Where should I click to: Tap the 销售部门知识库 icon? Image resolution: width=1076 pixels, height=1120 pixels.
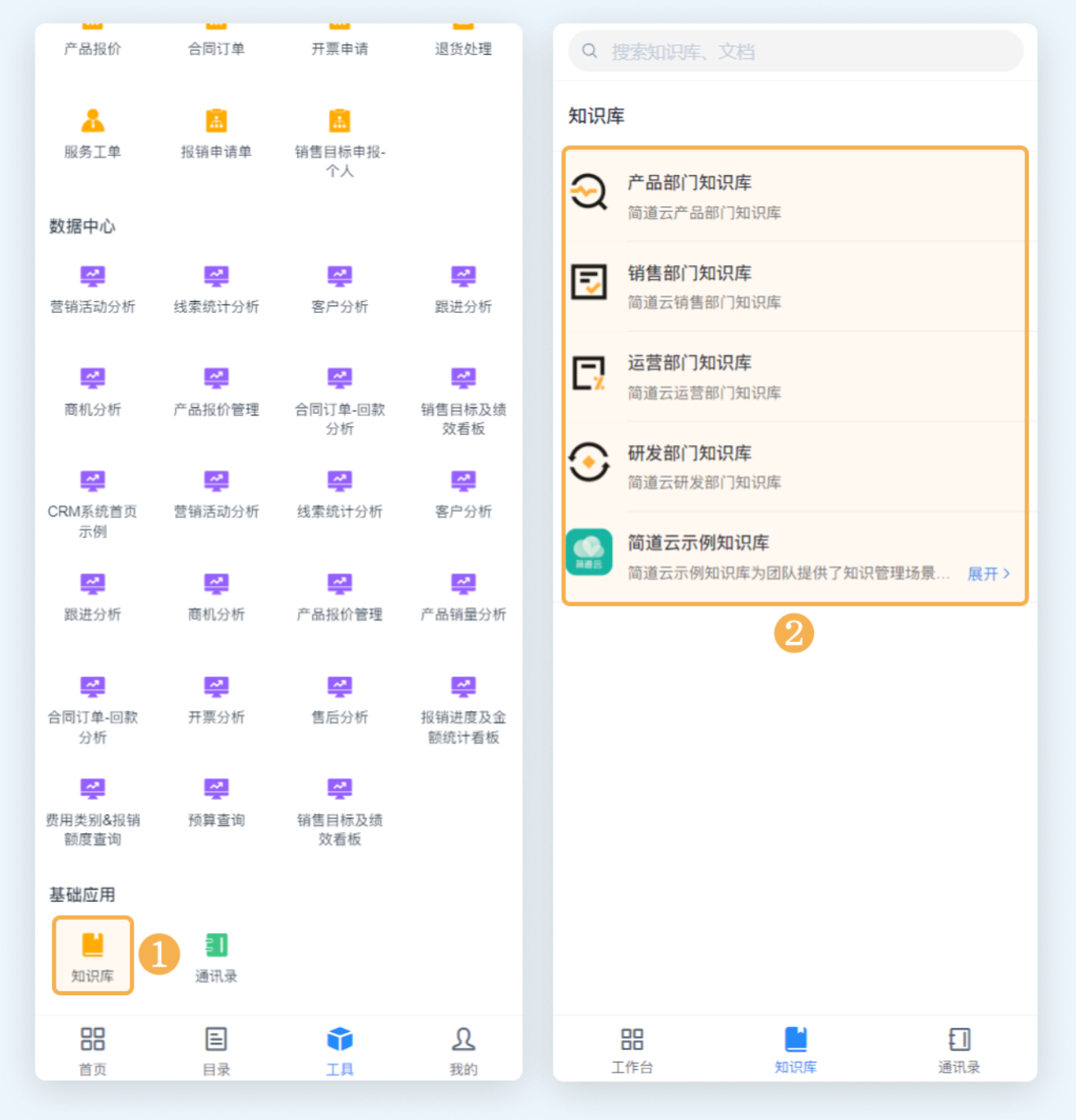(x=589, y=282)
